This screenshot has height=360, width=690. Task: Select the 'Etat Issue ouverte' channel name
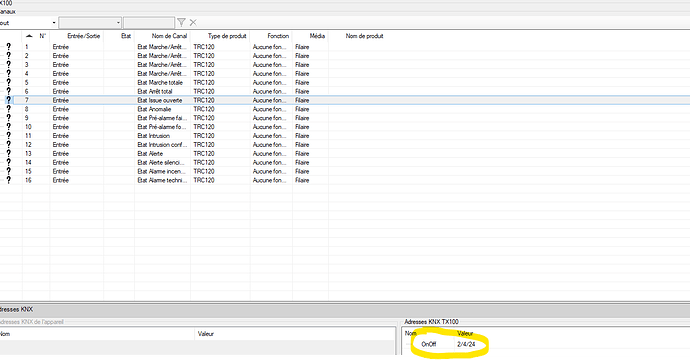(x=159, y=100)
